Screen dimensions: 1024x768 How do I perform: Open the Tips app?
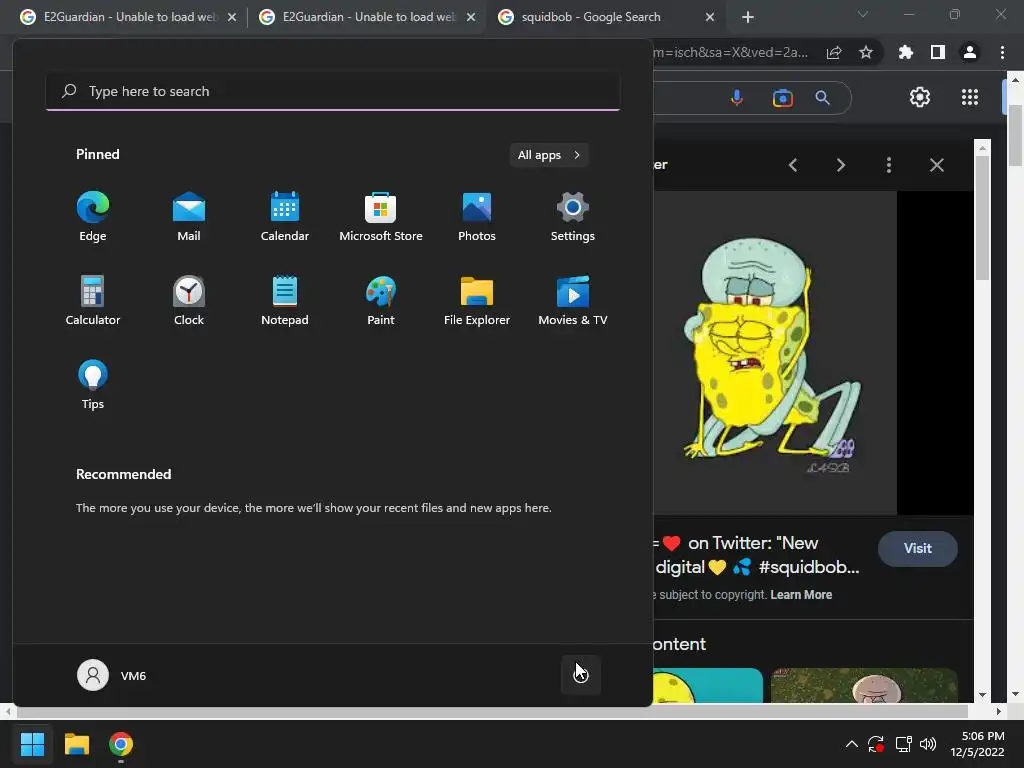(x=93, y=384)
